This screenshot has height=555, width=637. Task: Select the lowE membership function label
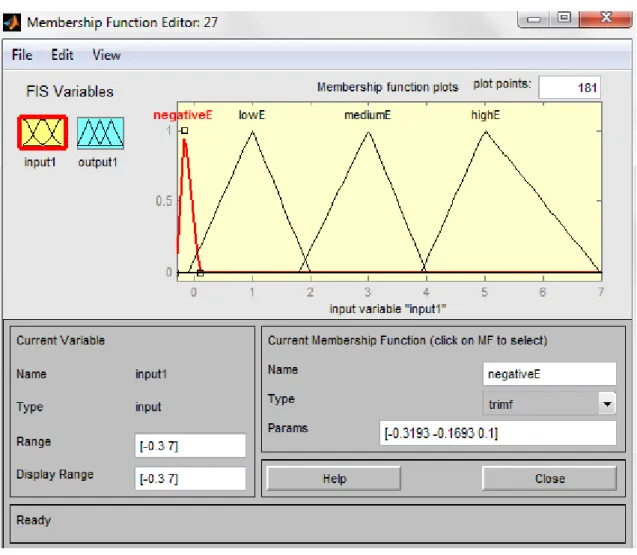pyautogui.click(x=252, y=115)
